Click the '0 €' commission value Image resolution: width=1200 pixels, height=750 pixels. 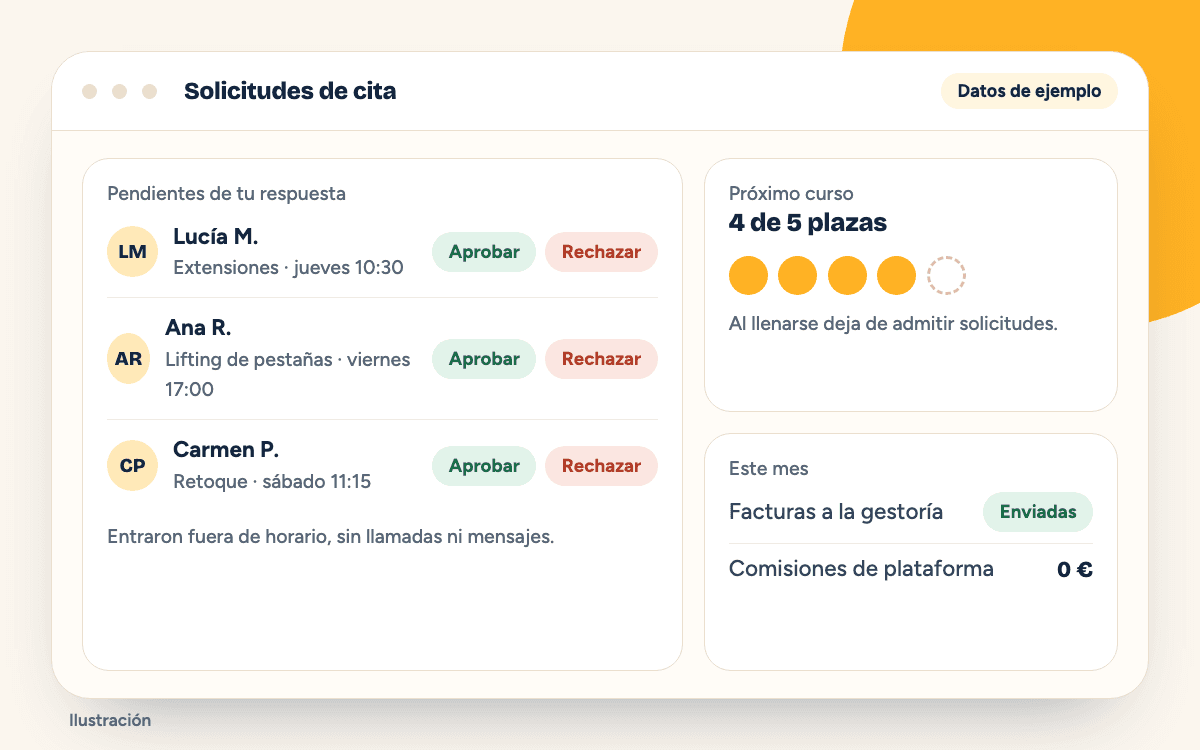(x=1075, y=570)
